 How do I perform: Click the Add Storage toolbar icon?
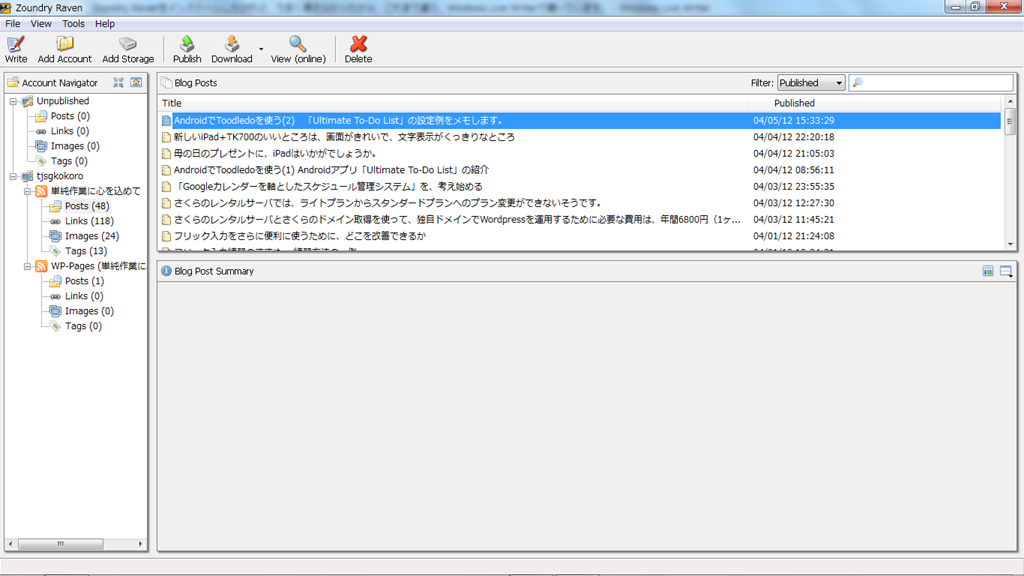pos(128,44)
